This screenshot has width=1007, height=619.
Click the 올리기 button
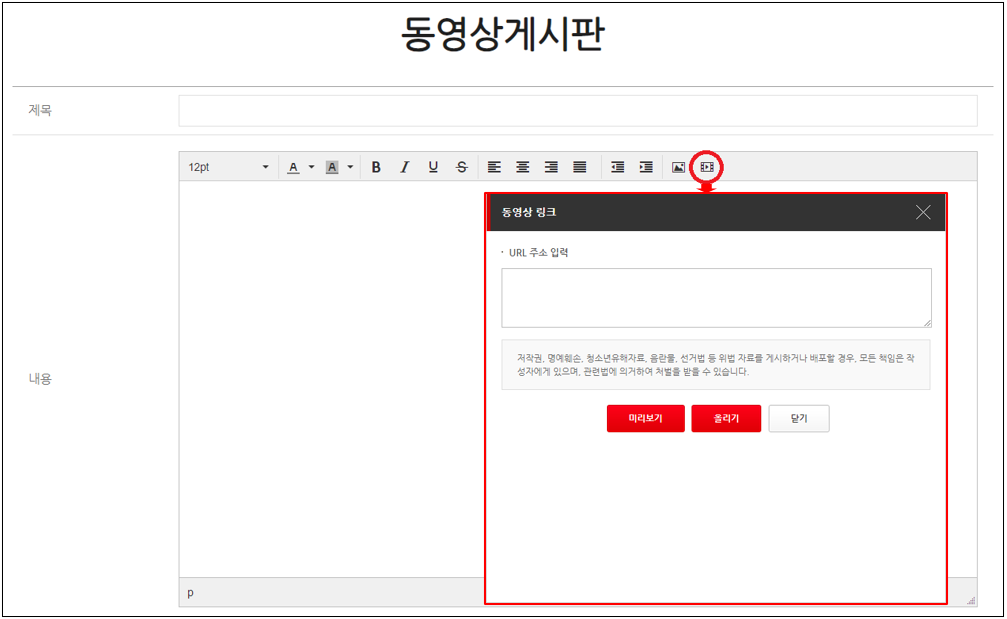(726, 419)
